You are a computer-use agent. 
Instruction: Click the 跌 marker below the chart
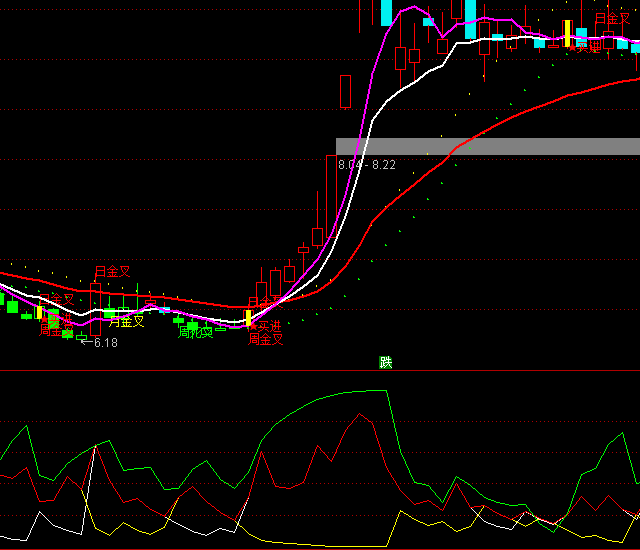click(386, 362)
